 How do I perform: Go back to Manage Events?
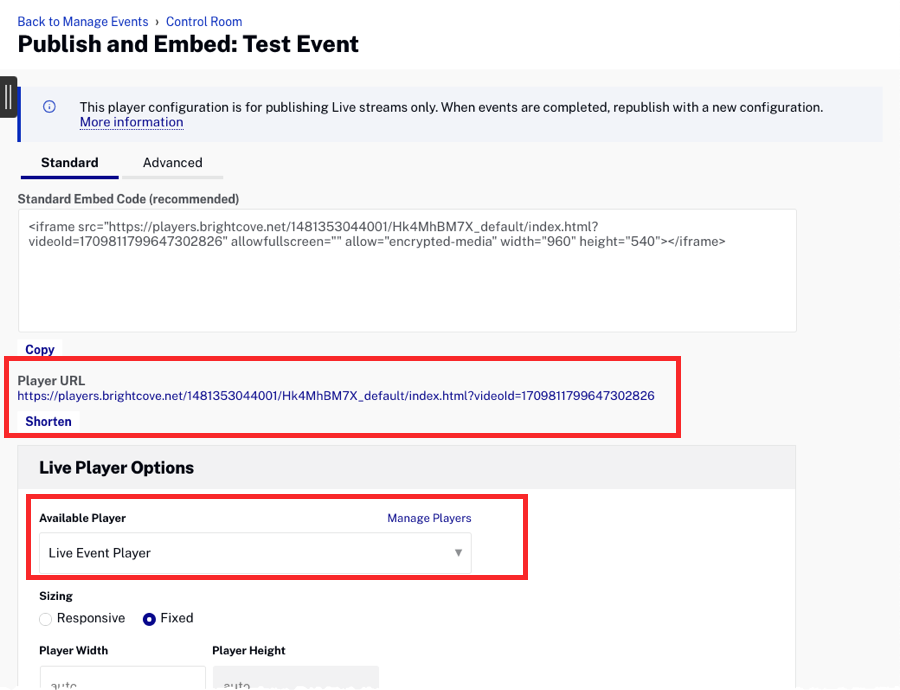pyautogui.click(x=82, y=22)
